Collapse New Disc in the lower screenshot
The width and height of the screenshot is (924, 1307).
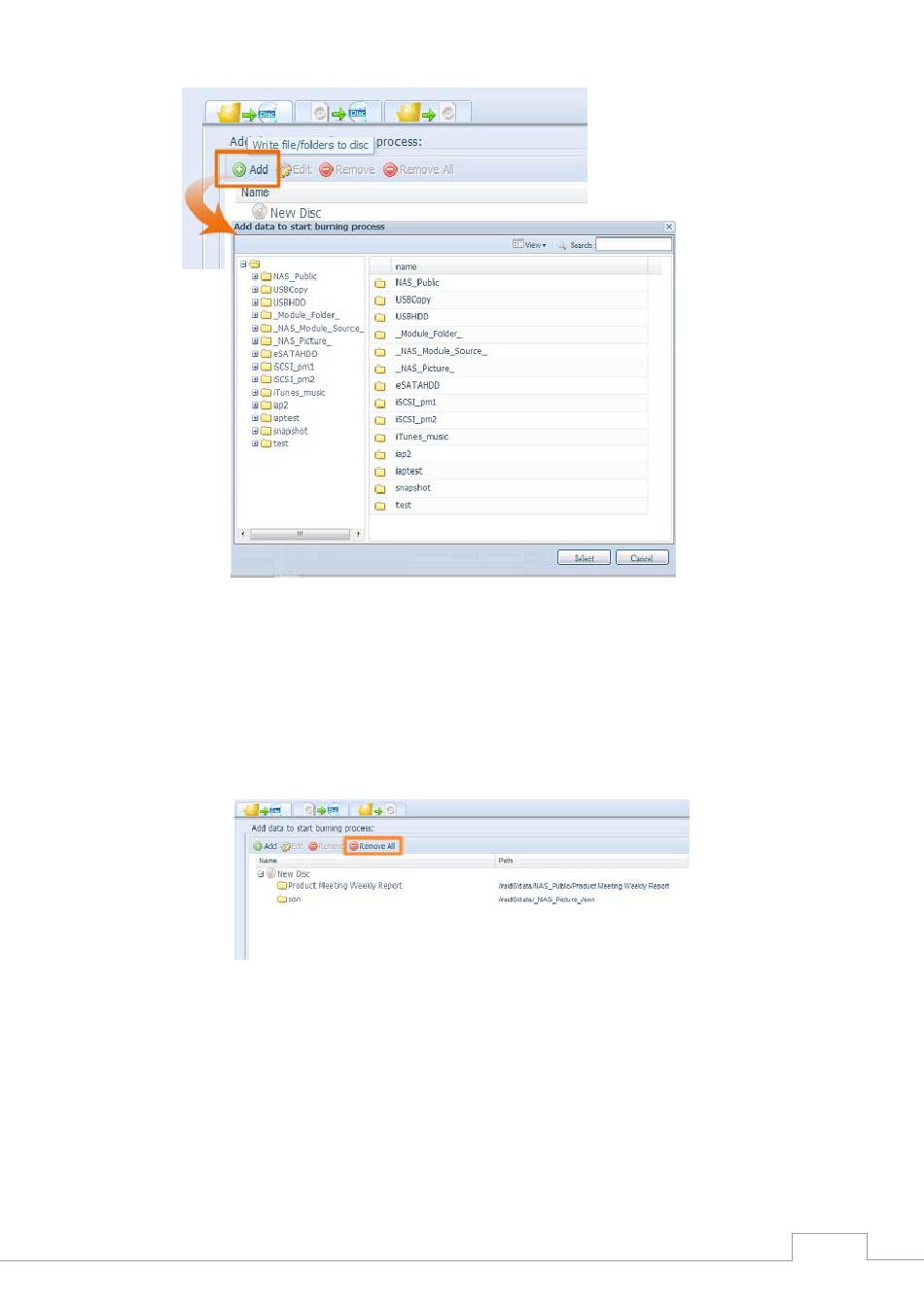click(261, 873)
